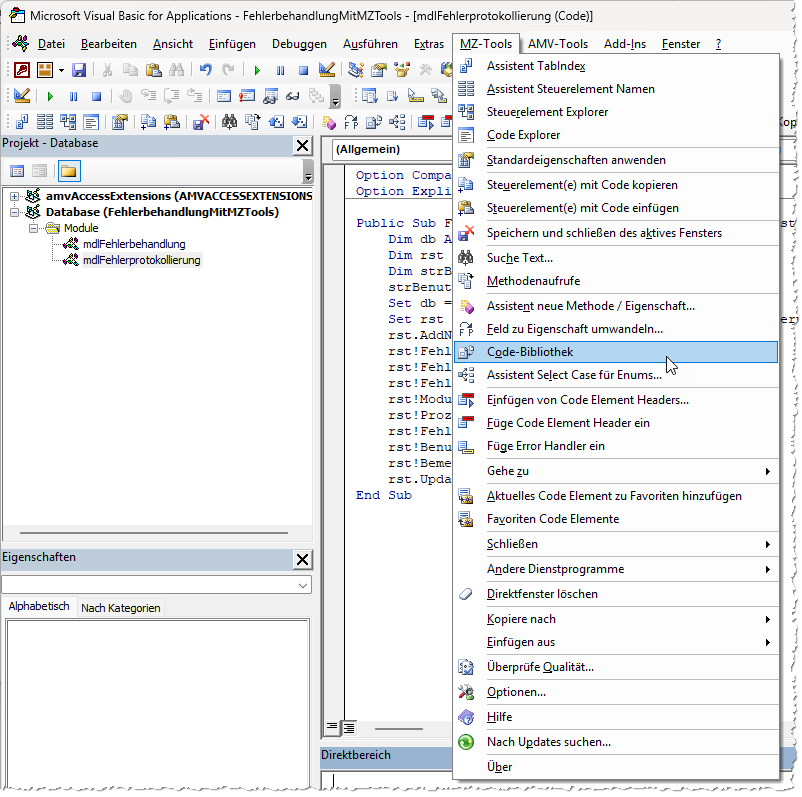Click the Reset (stop) icon
The width and height of the screenshot is (802, 797).
click(302, 70)
